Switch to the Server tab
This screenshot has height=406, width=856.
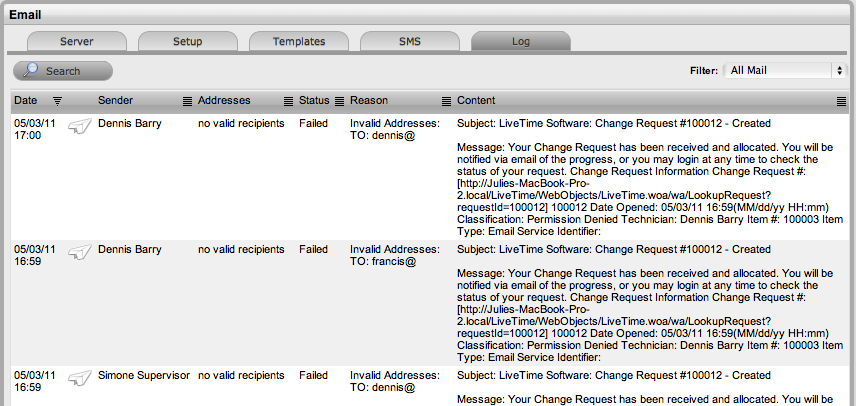coord(77,42)
